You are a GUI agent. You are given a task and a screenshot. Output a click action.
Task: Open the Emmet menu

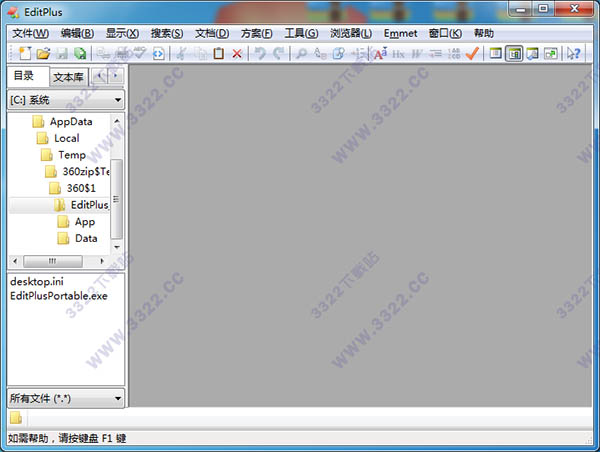coord(400,34)
